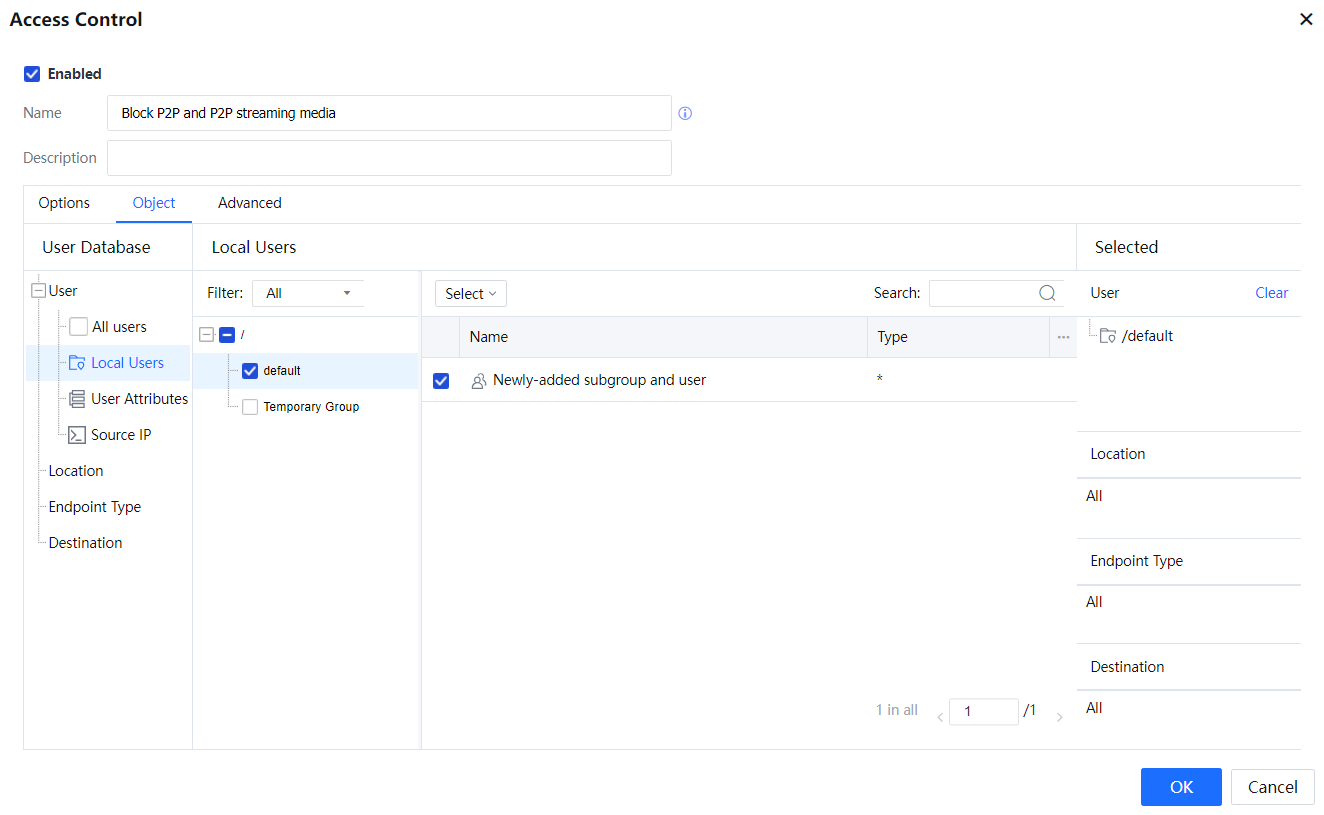Close the Access Control dialog
This screenshot has height=815, width=1324.
(1306, 19)
